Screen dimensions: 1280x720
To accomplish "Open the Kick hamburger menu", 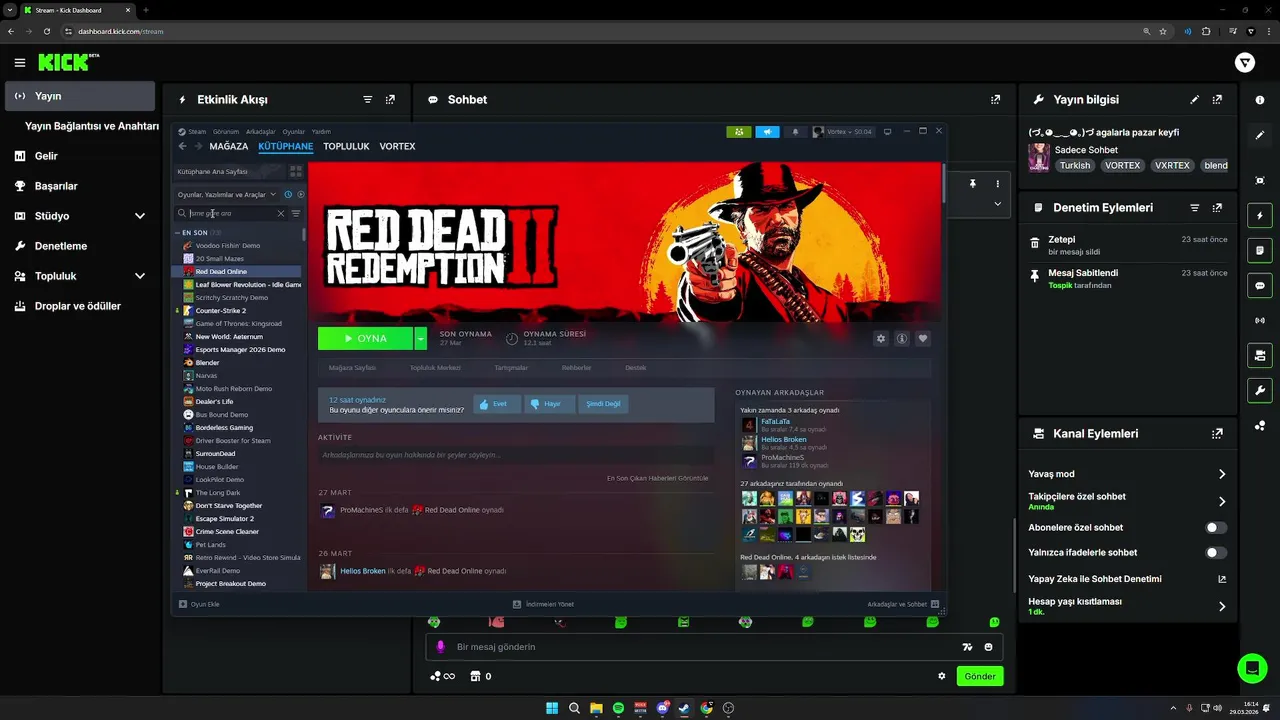I will click(20, 63).
